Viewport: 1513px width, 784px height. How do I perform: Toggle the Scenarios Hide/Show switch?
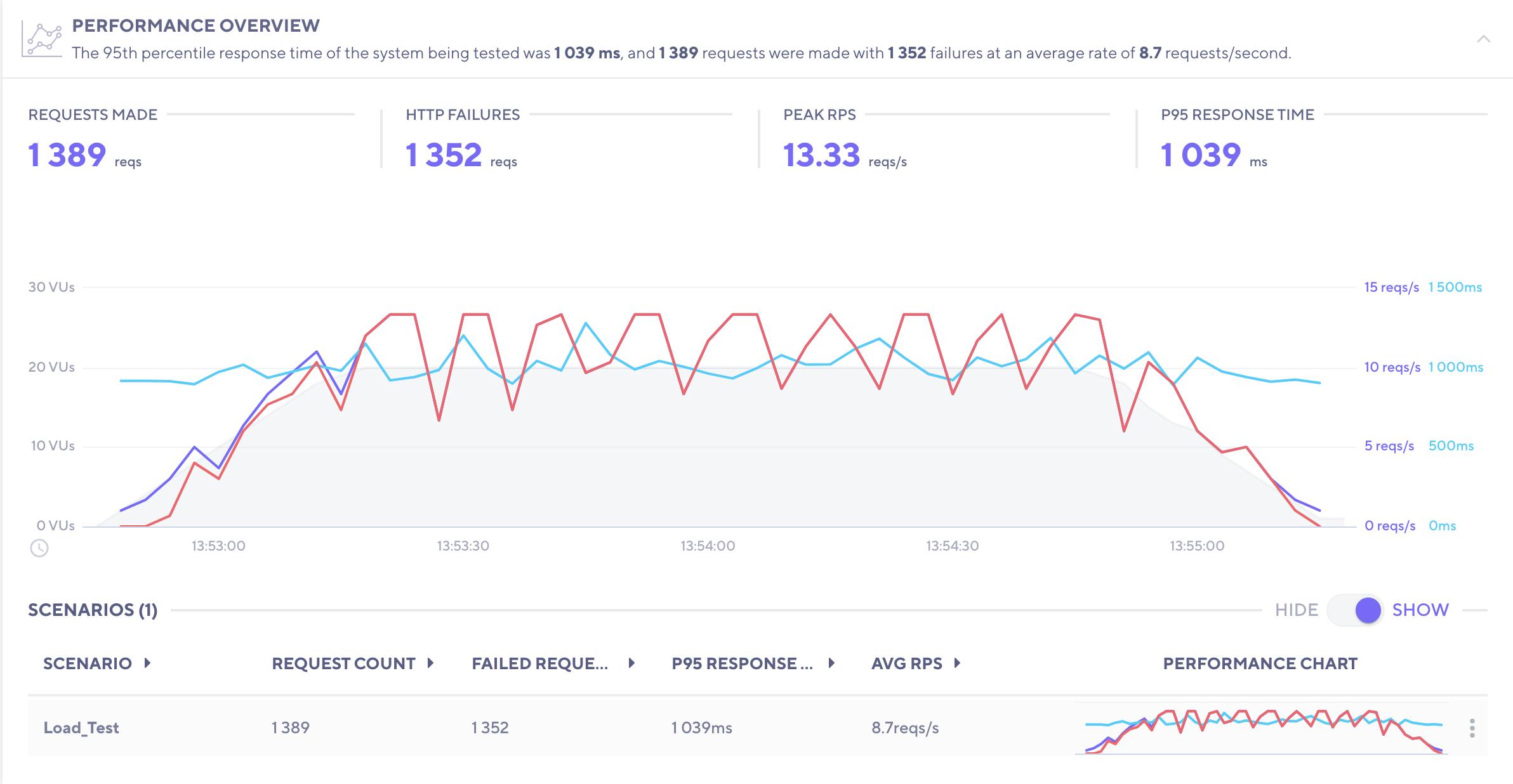tap(1355, 610)
